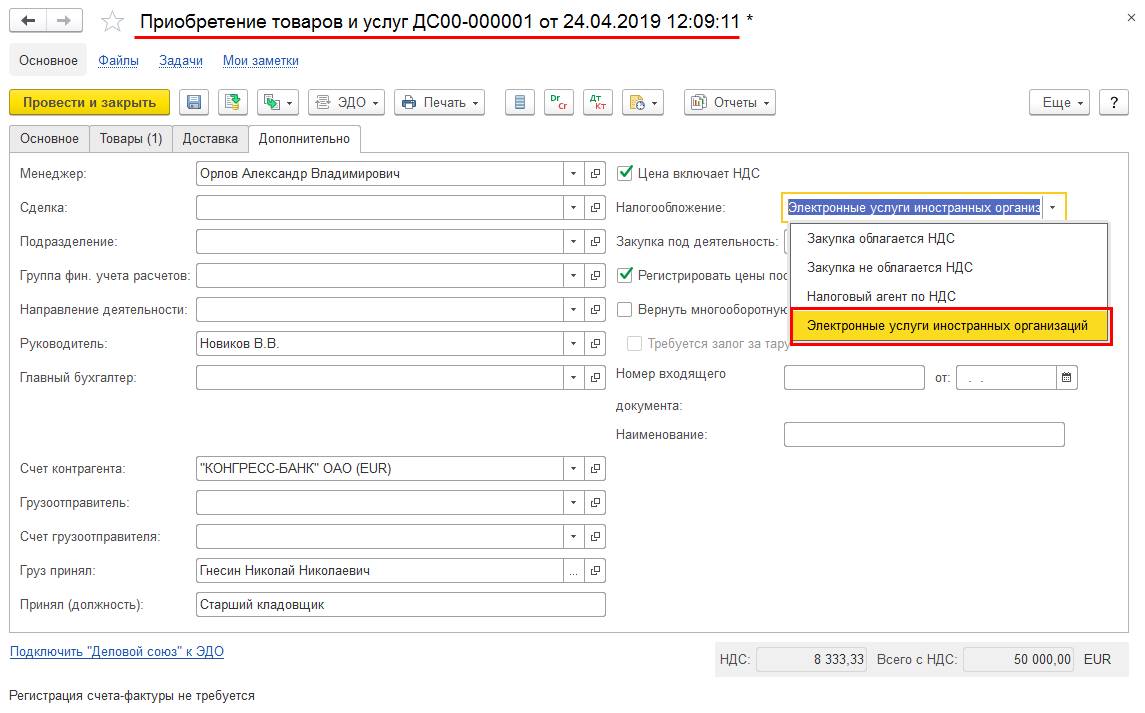Tick the Требуется залог за тару checkbox
The height and width of the screenshot is (713, 1145).
click(x=635, y=343)
